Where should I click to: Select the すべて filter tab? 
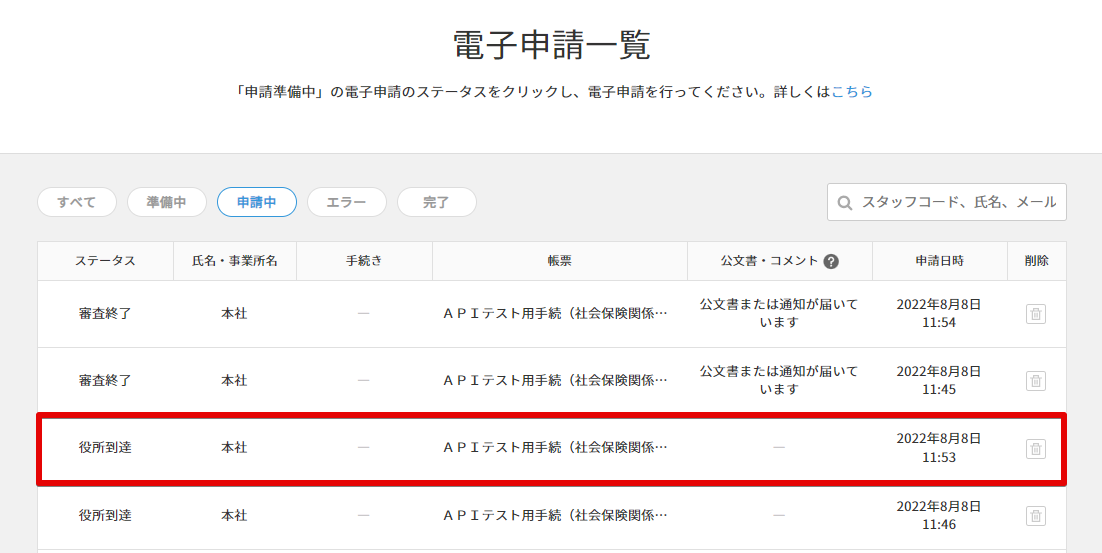point(77,202)
